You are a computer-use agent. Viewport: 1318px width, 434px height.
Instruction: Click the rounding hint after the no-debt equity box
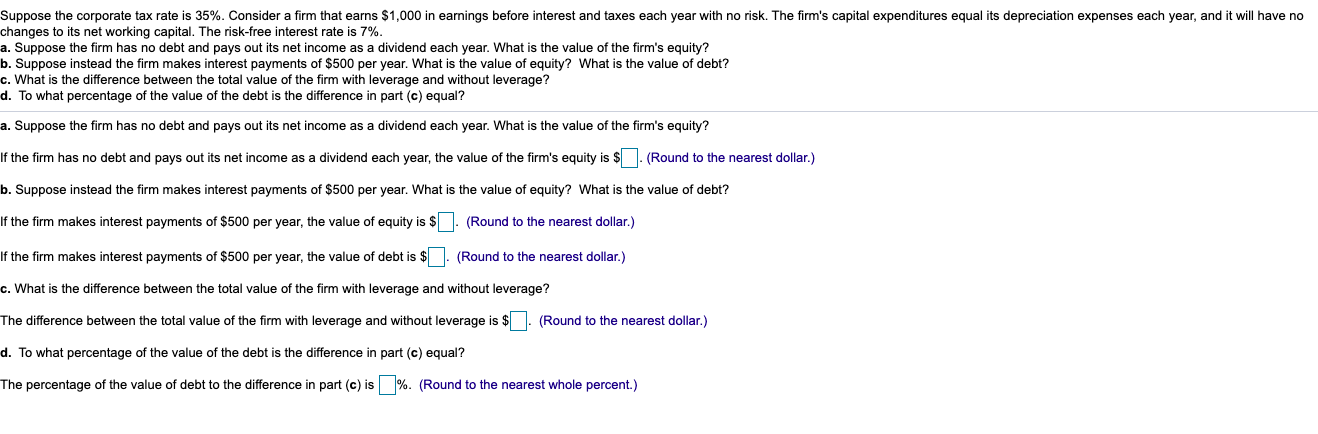click(x=731, y=158)
